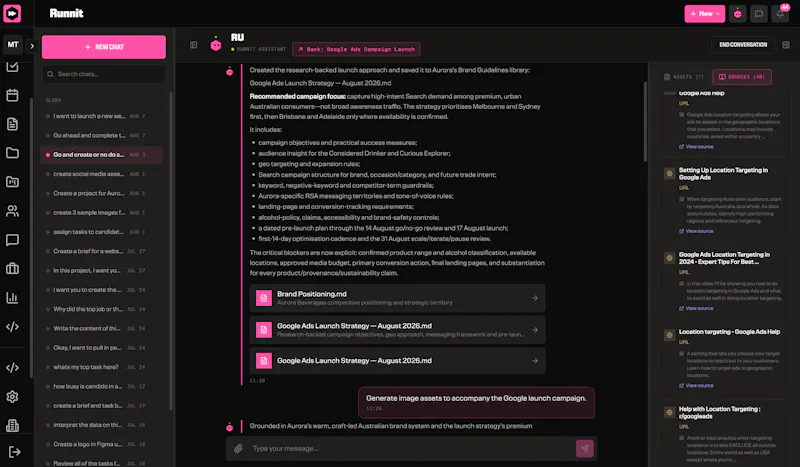Open the messages icon in top bar
Image resolution: width=800 pixels, height=467 pixels.
tap(759, 14)
